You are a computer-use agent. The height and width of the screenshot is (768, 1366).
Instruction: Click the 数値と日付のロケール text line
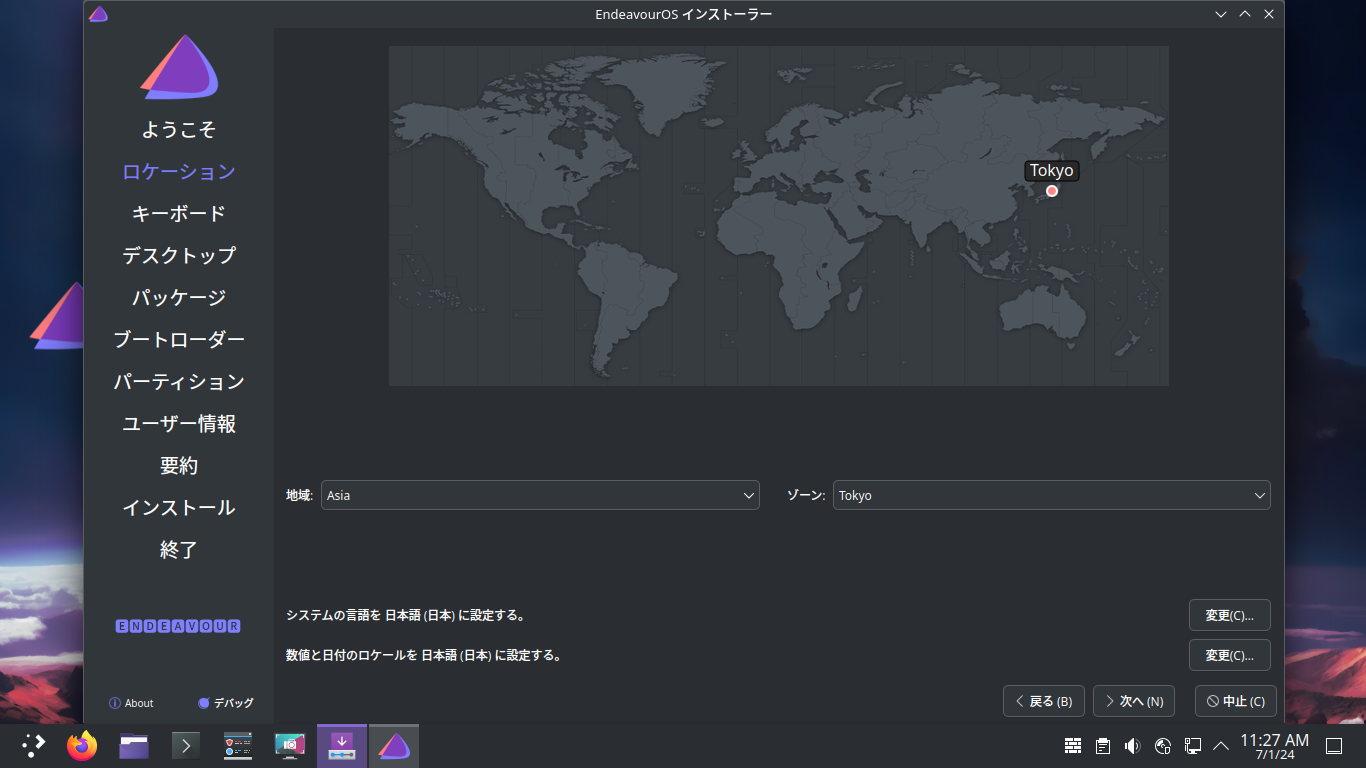pyautogui.click(x=424, y=655)
